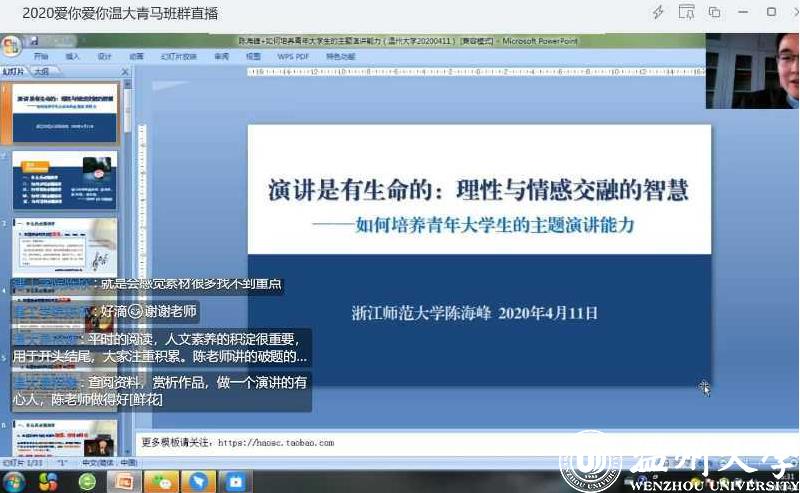Select the third slide thumbnail
The height and width of the screenshot is (493, 800).
point(65,248)
